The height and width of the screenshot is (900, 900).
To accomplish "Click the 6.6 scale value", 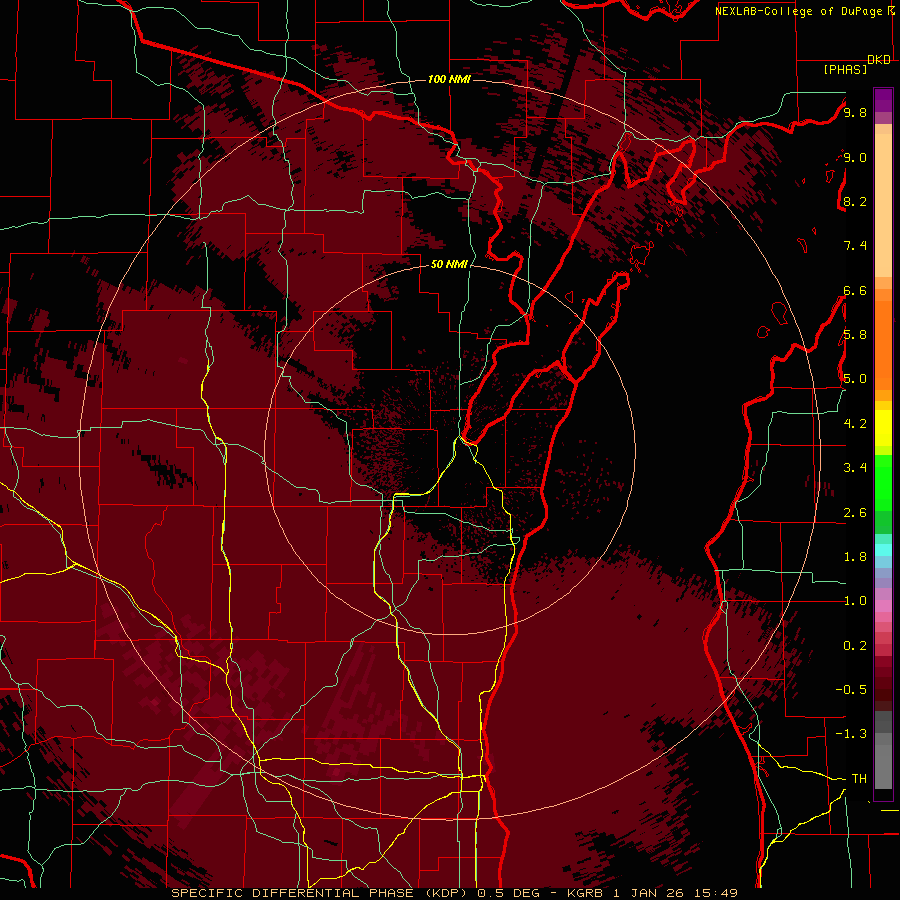I will pyautogui.click(x=855, y=290).
